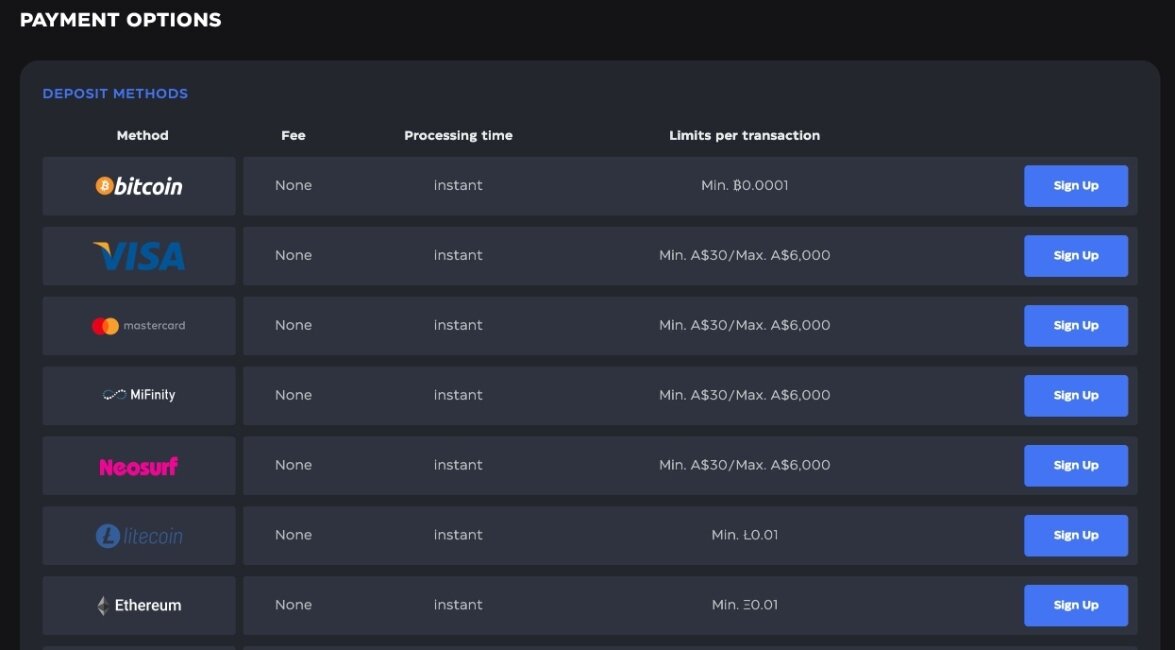
Task: Click the Mastercard row fee None
Action: [x=293, y=325]
